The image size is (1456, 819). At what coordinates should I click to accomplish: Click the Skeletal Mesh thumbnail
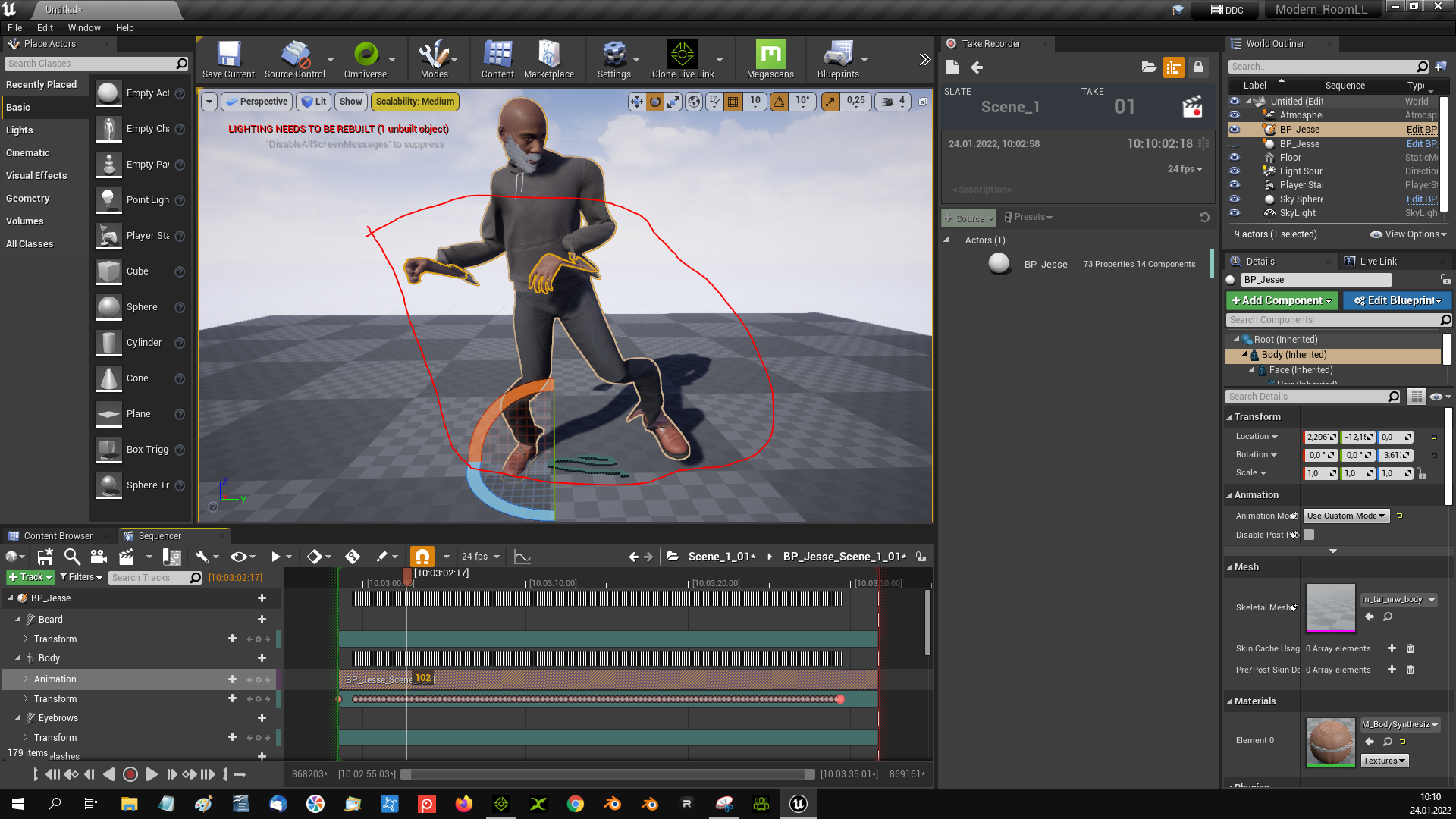pyautogui.click(x=1330, y=608)
